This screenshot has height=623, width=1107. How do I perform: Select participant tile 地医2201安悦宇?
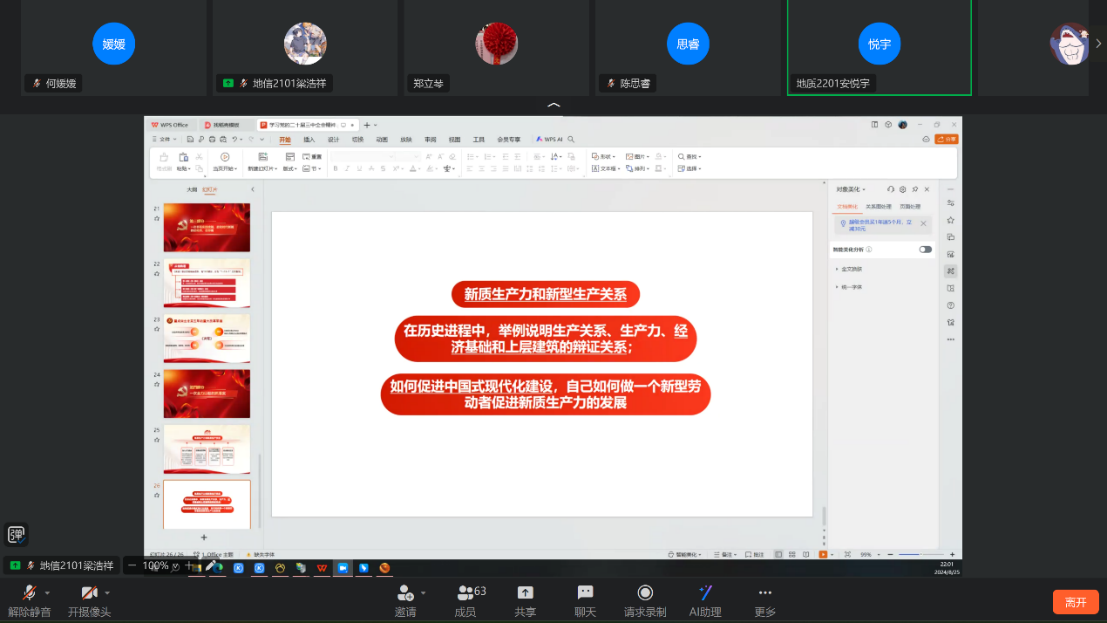pos(879,47)
